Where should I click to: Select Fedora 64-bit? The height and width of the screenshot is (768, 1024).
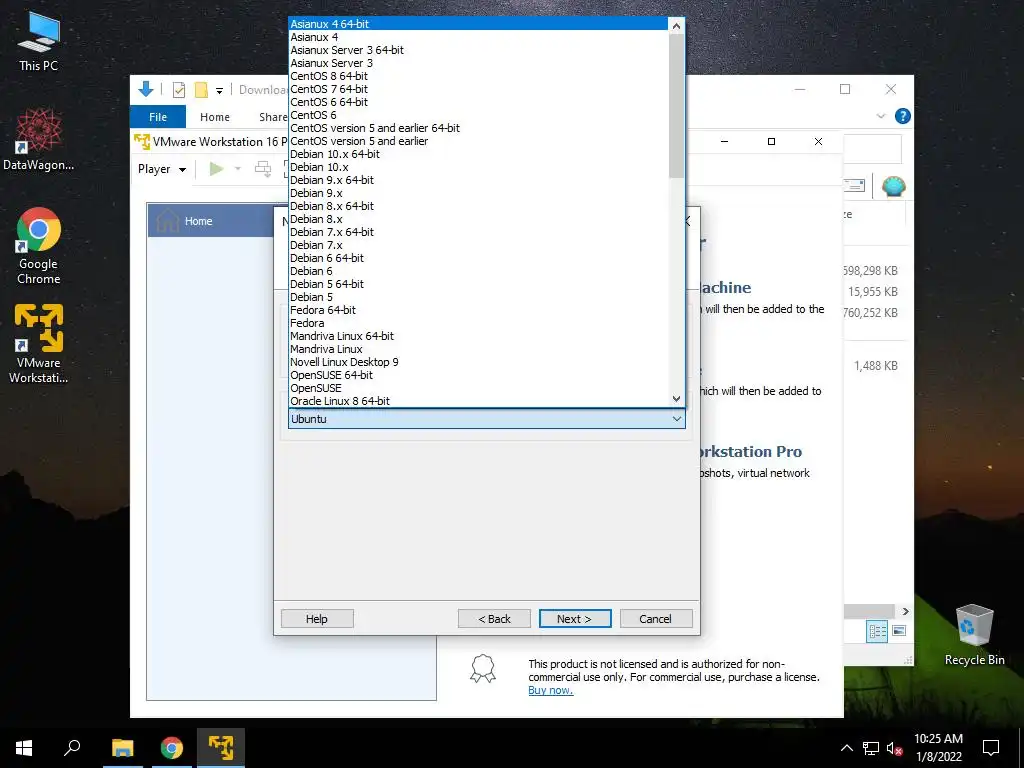coord(478,310)
